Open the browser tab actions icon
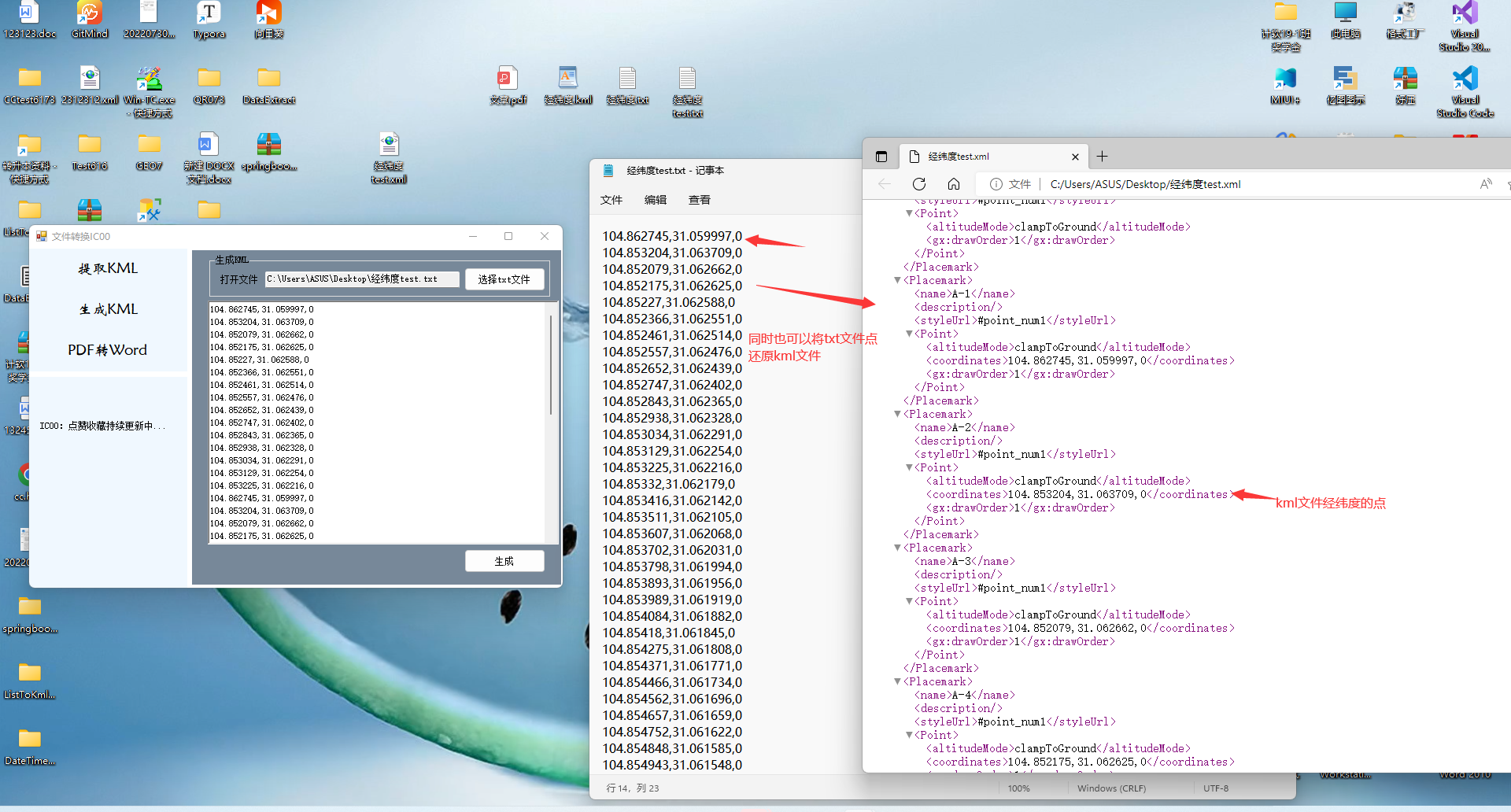The image size is (1511, 812). coord(881,157)
